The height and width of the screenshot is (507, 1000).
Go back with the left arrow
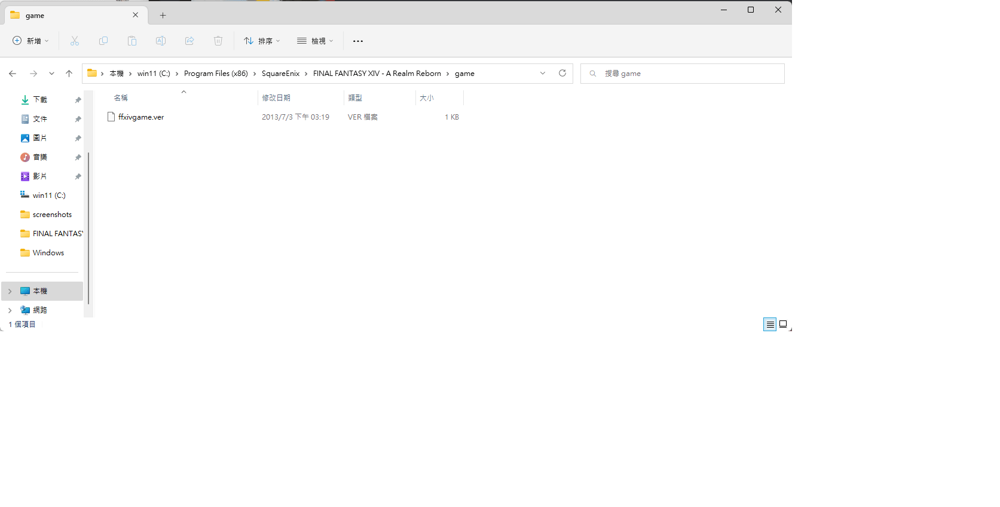coord(13,73)
